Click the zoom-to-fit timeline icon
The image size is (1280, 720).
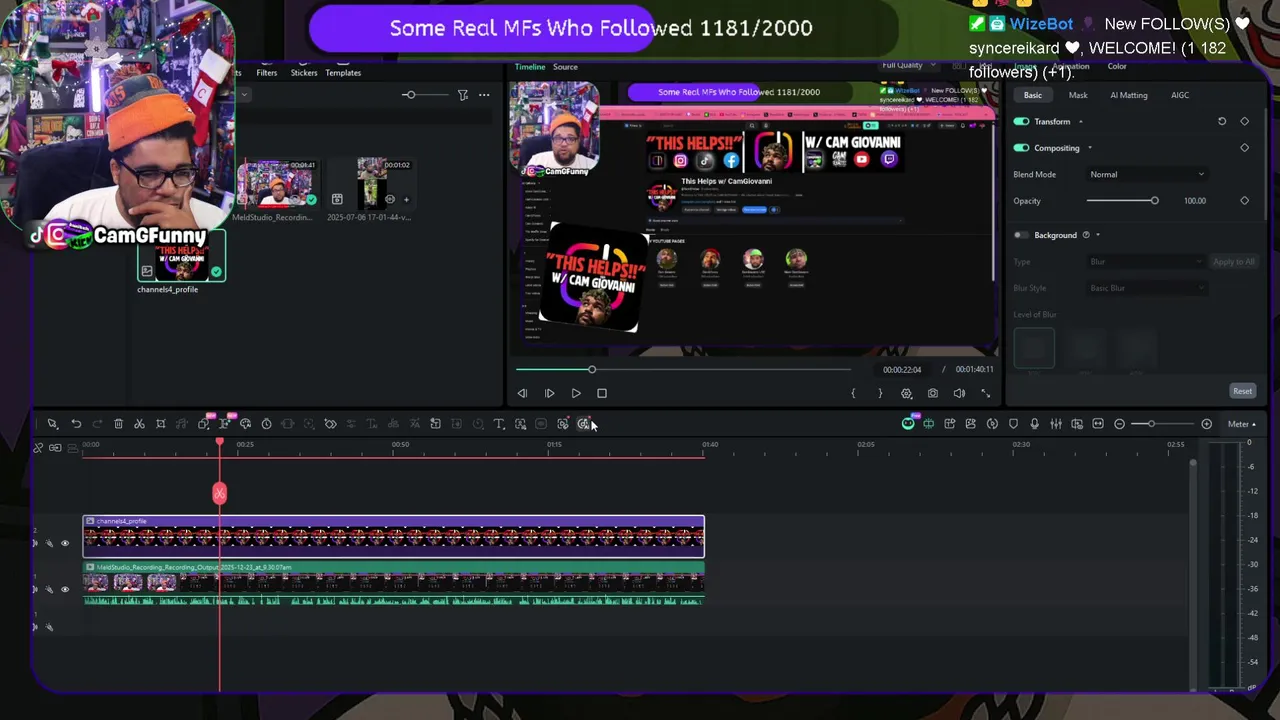(x=1098, y=424)
